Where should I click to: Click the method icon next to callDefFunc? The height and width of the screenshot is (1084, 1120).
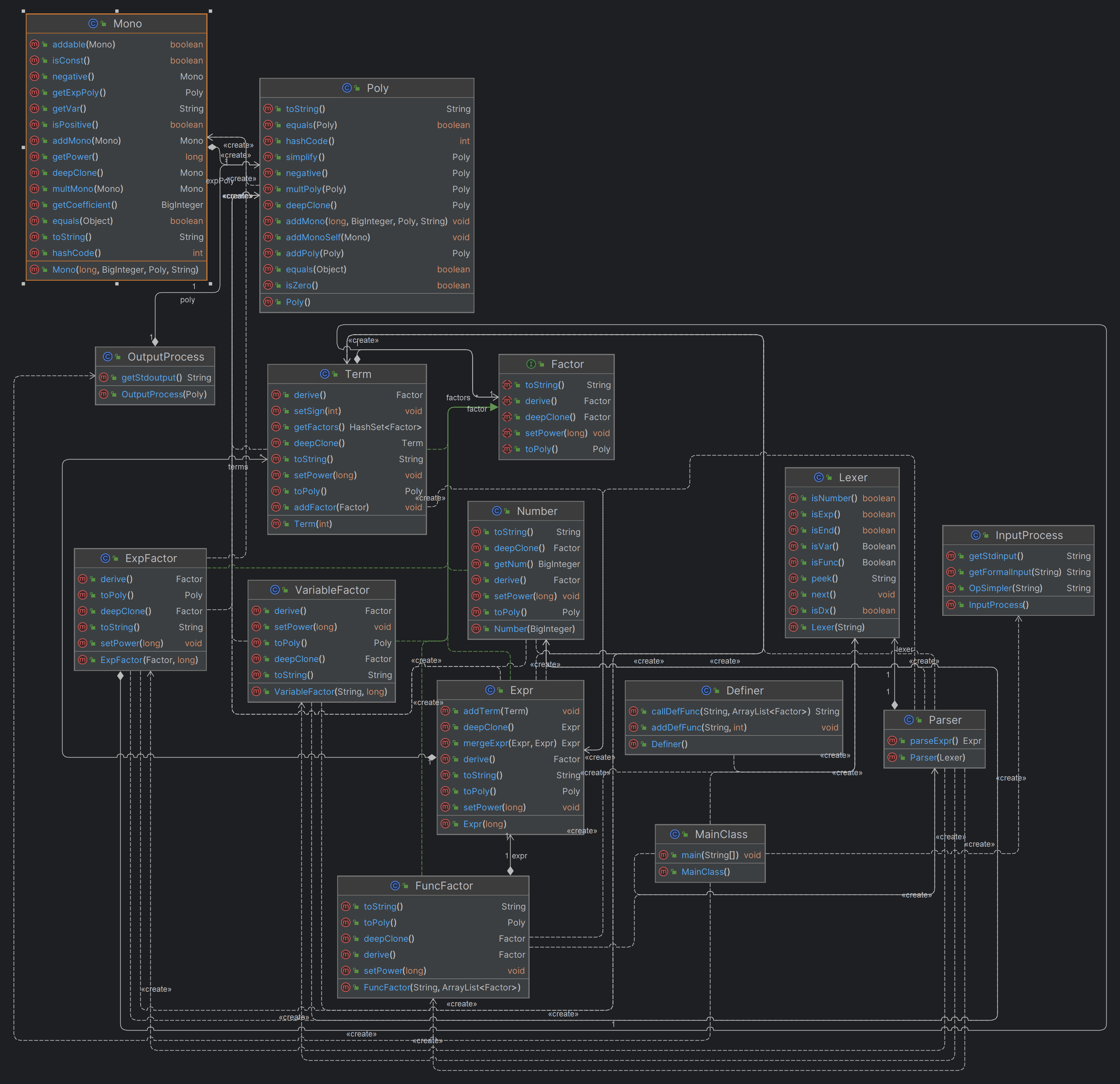point(634,711)
